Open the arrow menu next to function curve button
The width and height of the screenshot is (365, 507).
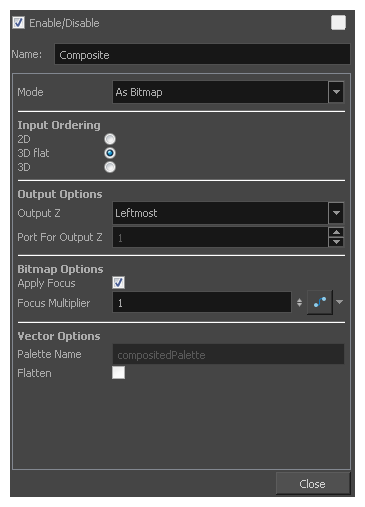pyautogui.click(x=339, y=302)
